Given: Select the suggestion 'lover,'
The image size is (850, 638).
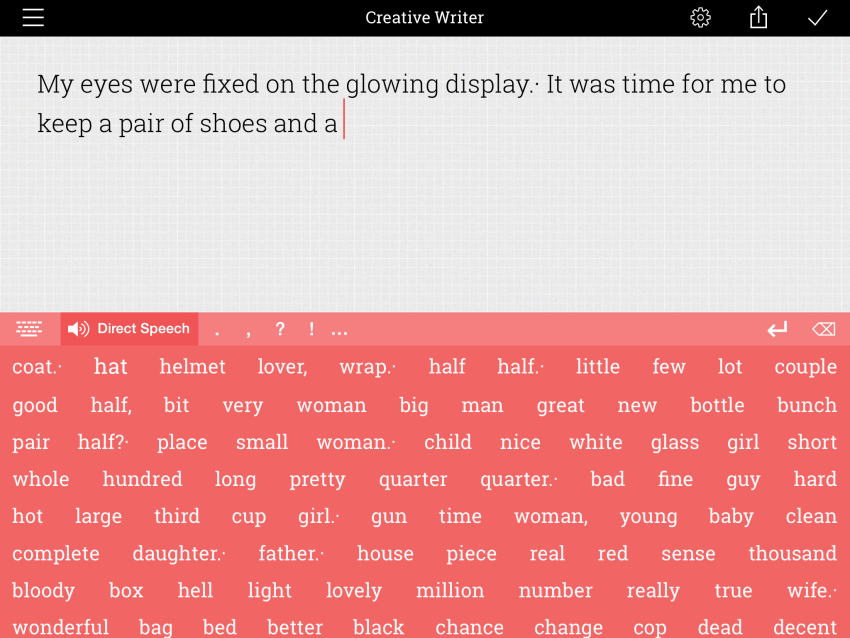Looking at the screenshot, I should [x=282, y=367].
